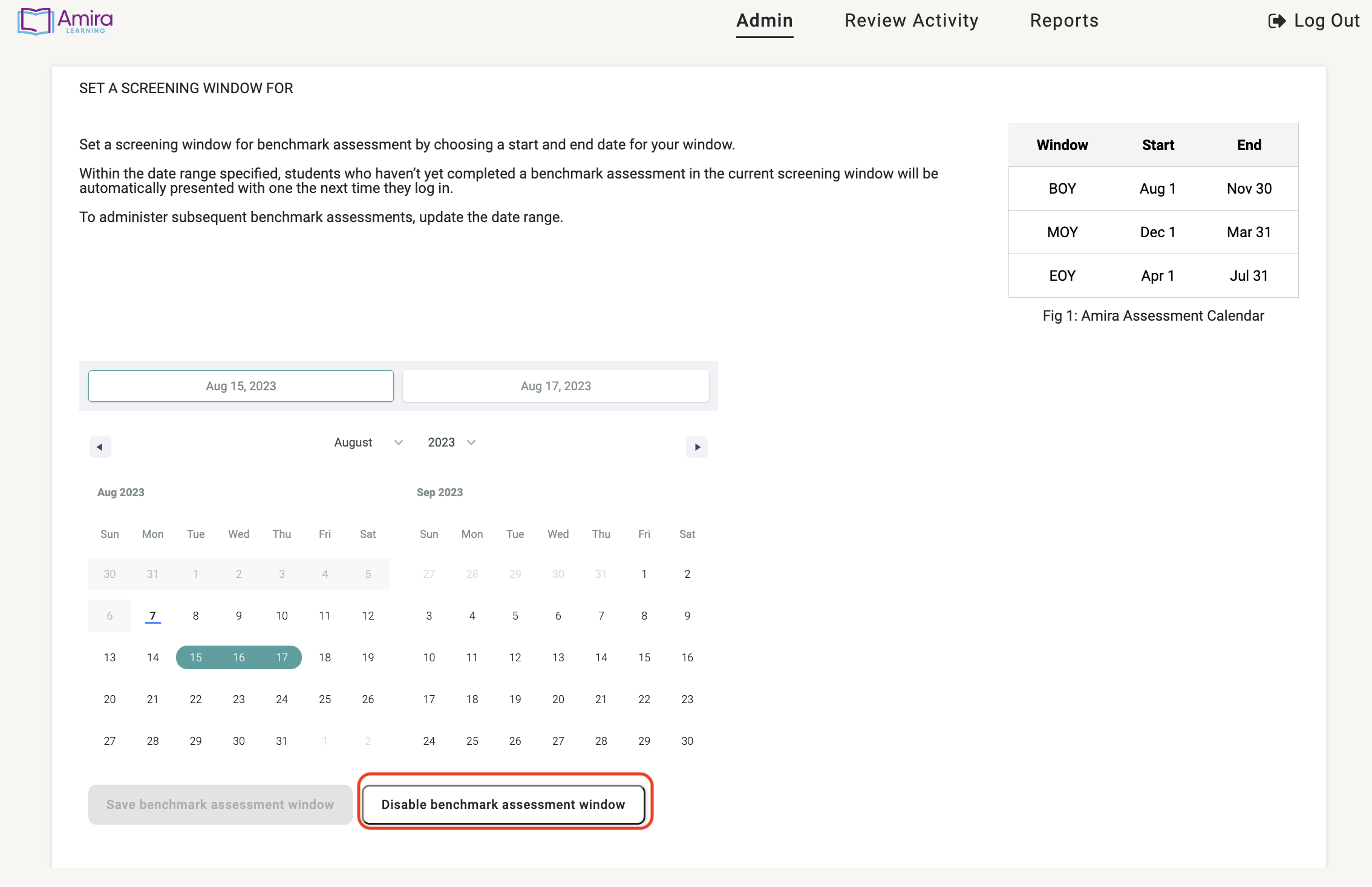
Task: Click the Log Out link
Action: (x=1314, y=21)
